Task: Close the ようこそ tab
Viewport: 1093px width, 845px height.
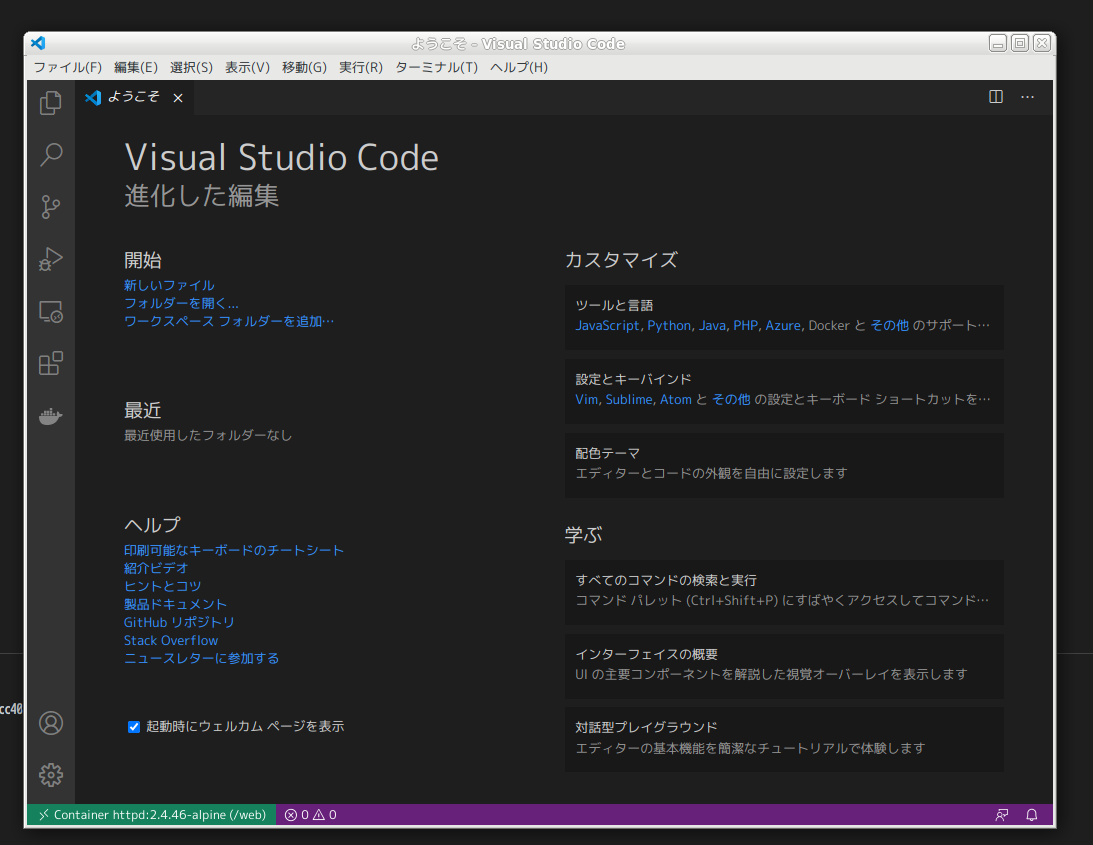Action: pos(178,98)
